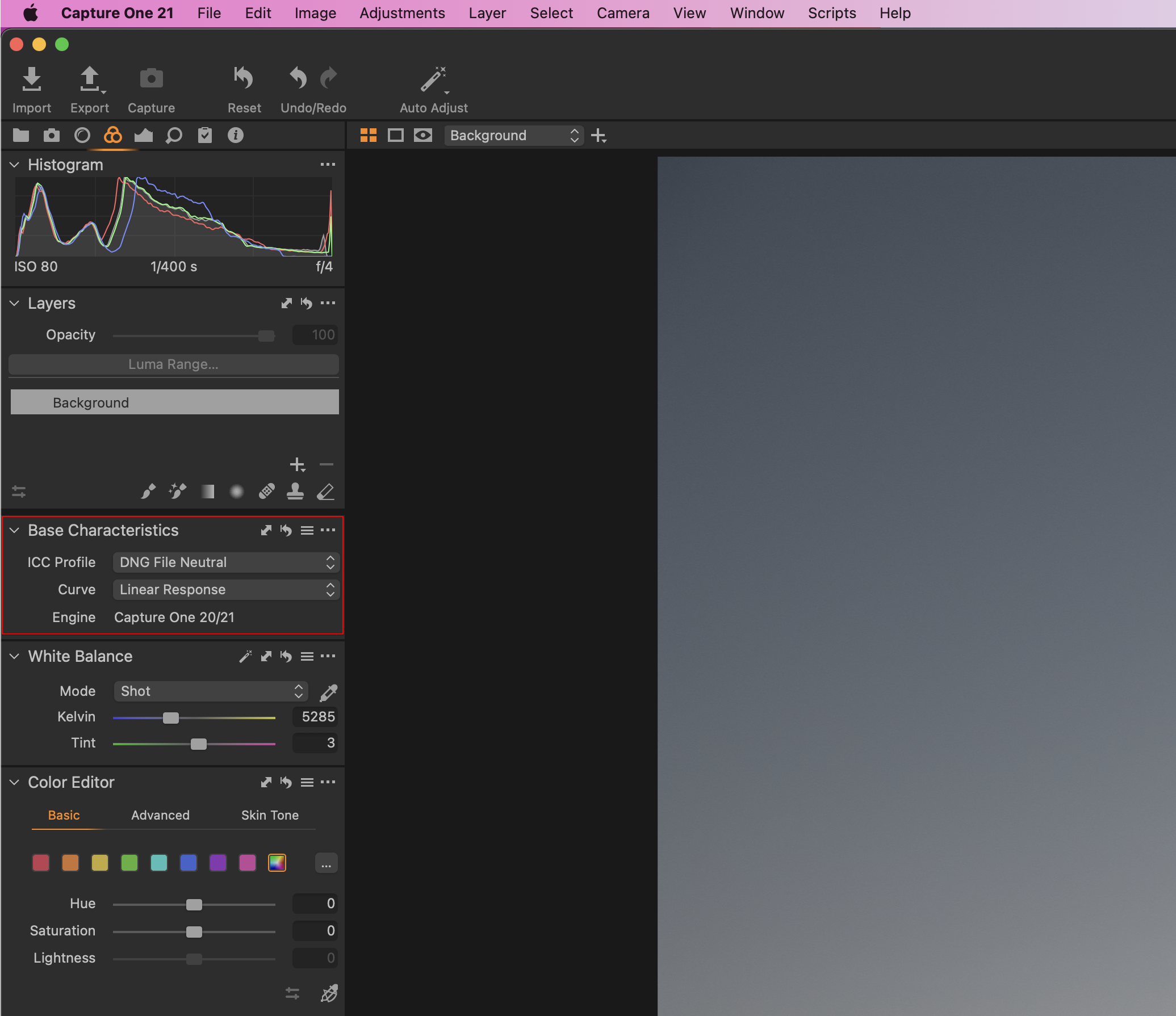
Task: Click the Import toolbar icon
Action: click(32, 79)
